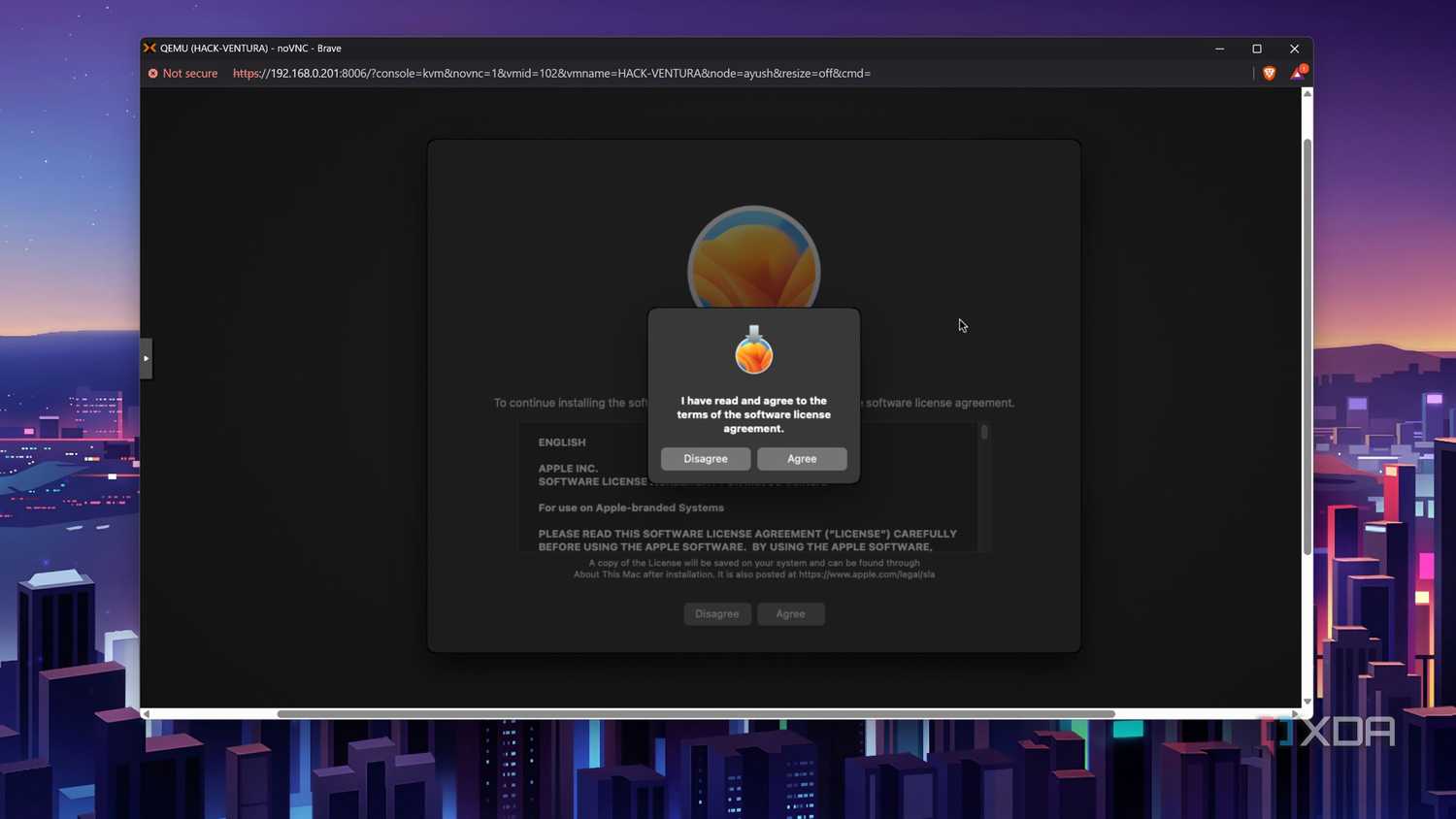Click the noVNC icon in the title bar
Screen dimensions: 1456x819
coord(149,48)
